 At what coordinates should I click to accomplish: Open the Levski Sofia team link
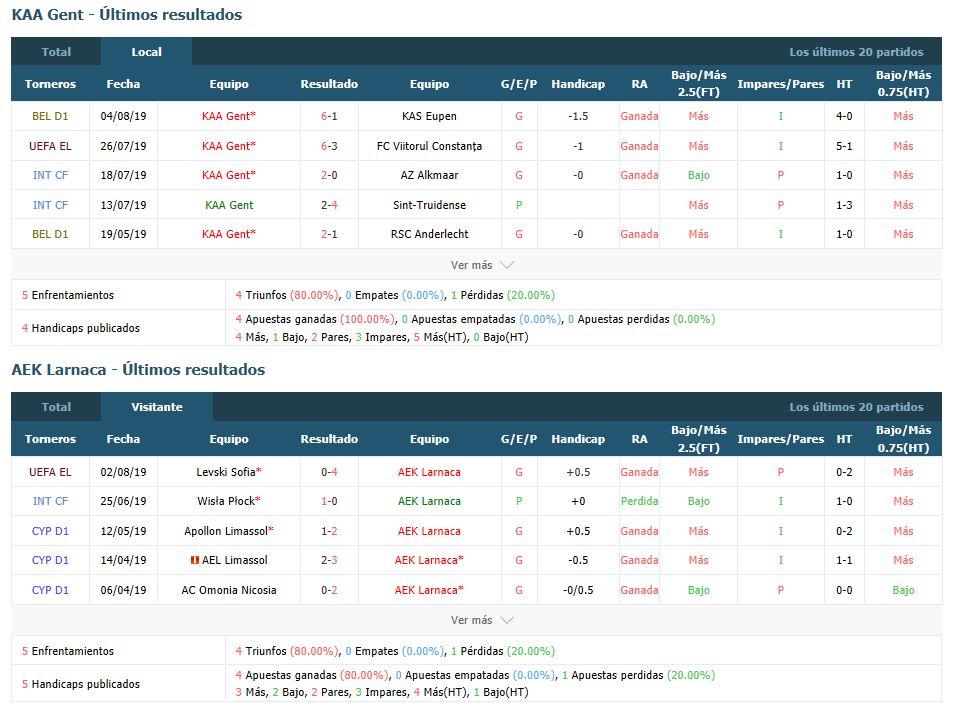226,472
